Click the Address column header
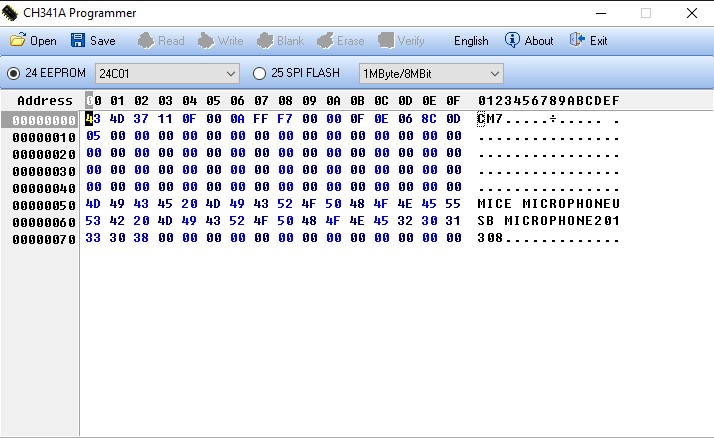The image size is (714, 438). point(45,101)
